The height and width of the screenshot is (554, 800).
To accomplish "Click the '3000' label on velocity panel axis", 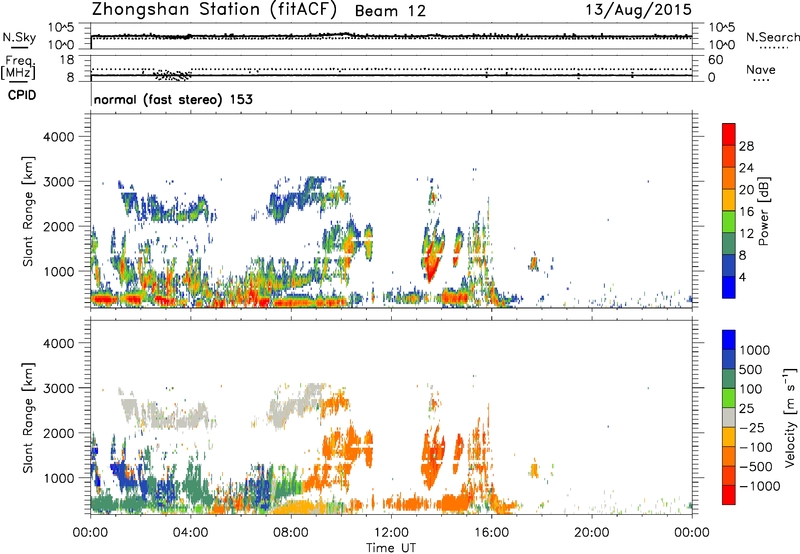I will point(59,388).
